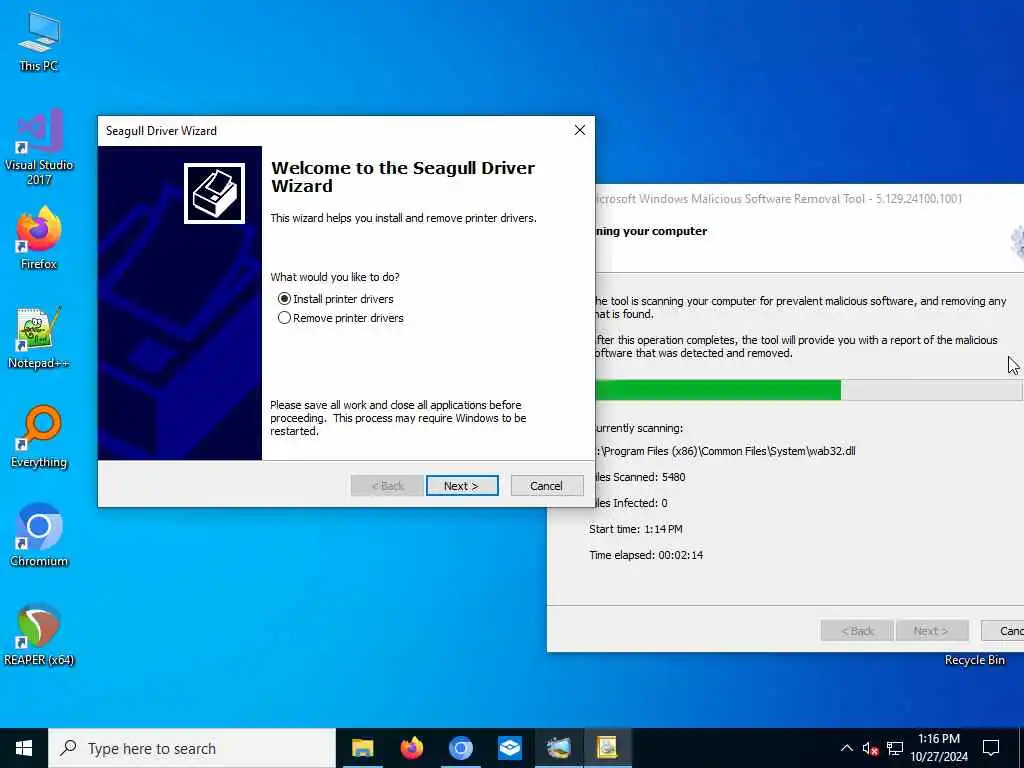Open File Explorer from taskbar
Image resolution: width=1024 pixels, height=768 pixels.
click(362, 748)
